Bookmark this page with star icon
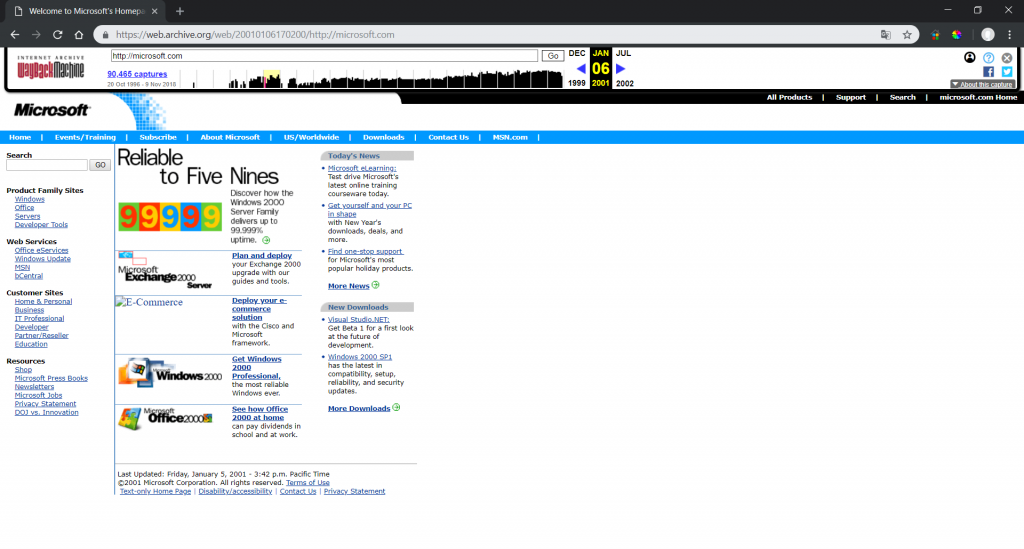This screenshot has width=1024, height=549. [x=907, y=35]
